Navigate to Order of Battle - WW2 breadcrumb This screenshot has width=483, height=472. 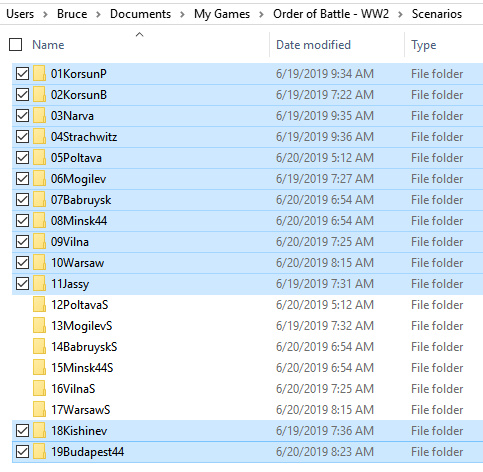pos(331,14)
